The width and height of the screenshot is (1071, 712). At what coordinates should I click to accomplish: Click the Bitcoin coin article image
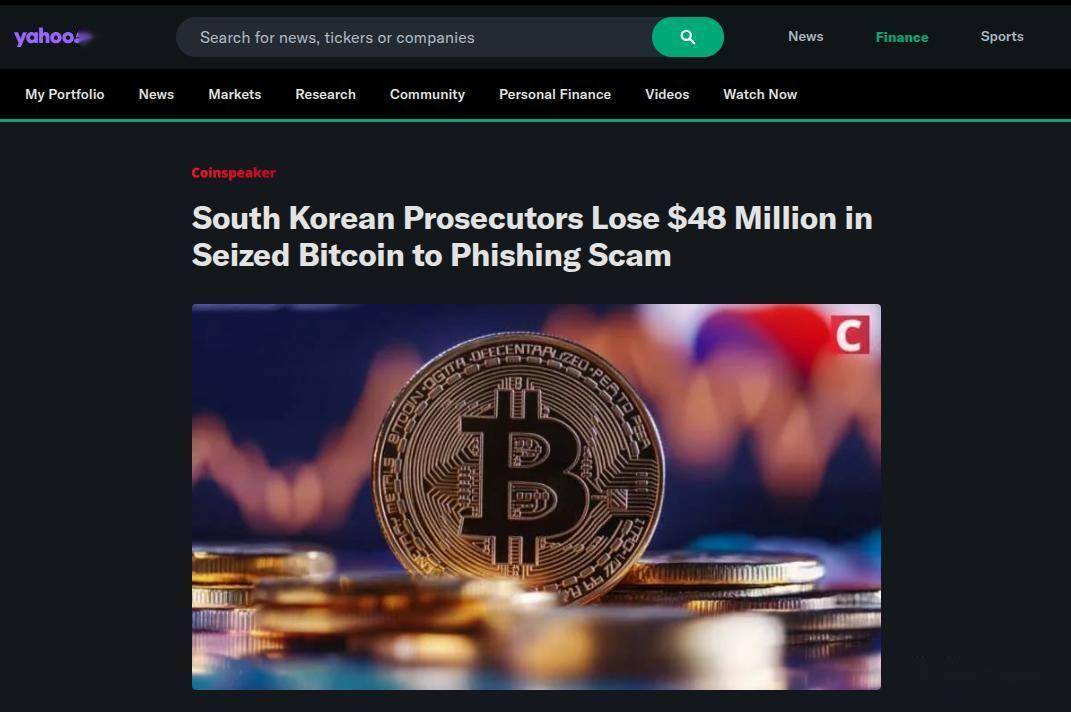pyautogui.click(x=536, y=497)
